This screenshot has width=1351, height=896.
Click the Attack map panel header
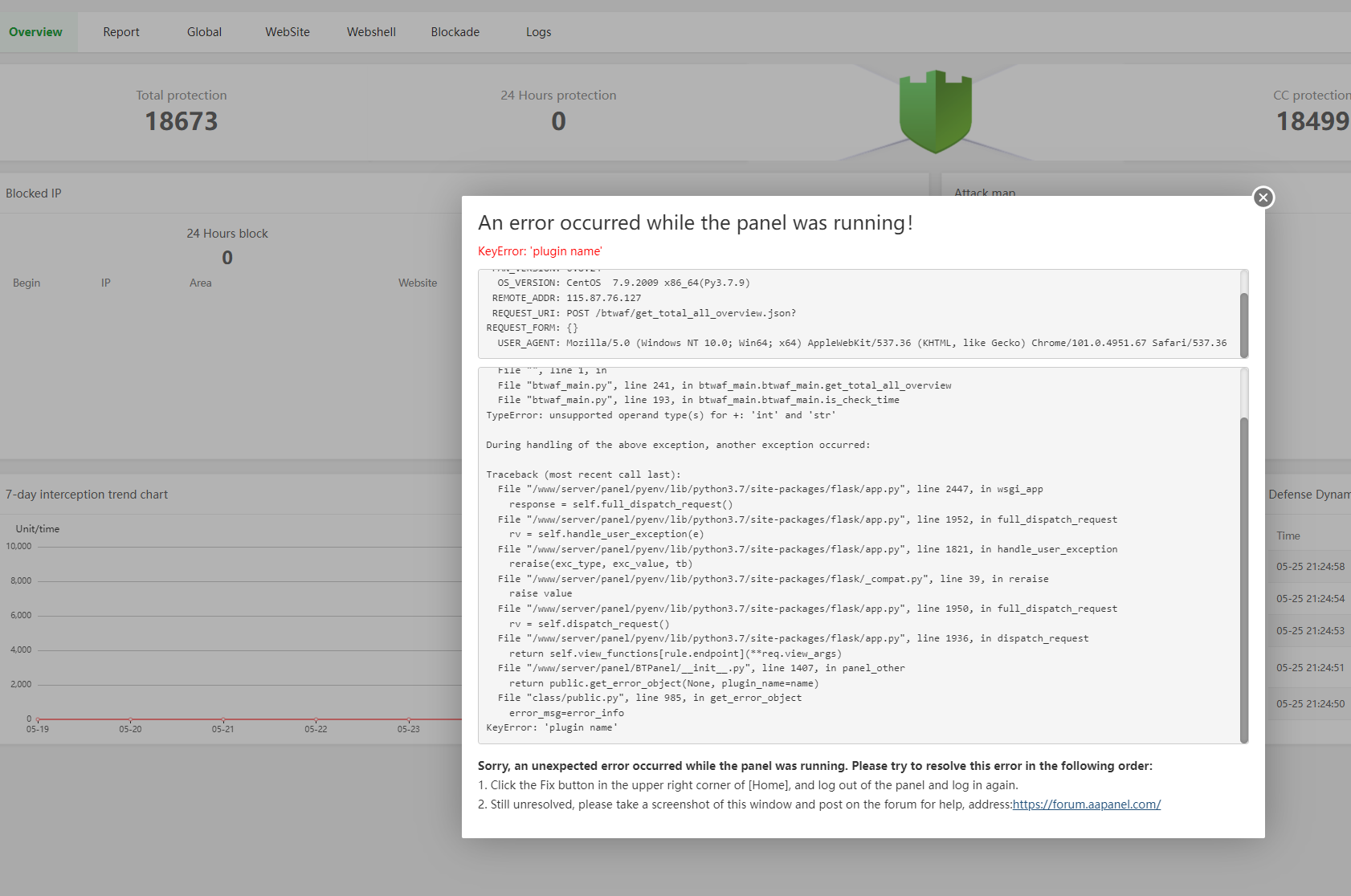pyautogui.click(x=984, y=193)
